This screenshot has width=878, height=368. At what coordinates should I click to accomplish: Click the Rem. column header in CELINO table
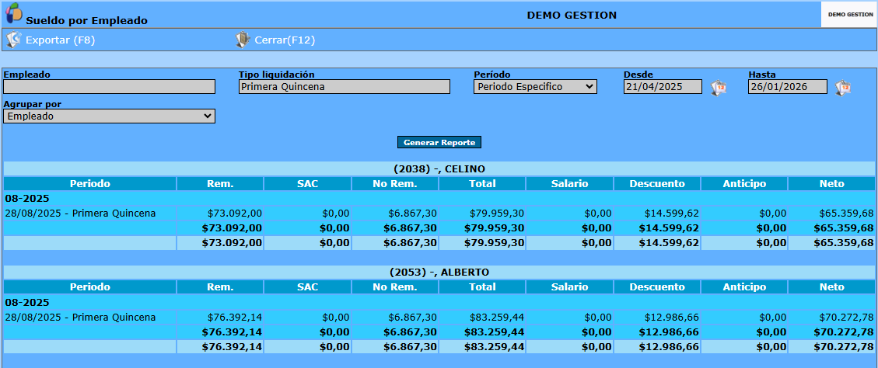[220, 184]
